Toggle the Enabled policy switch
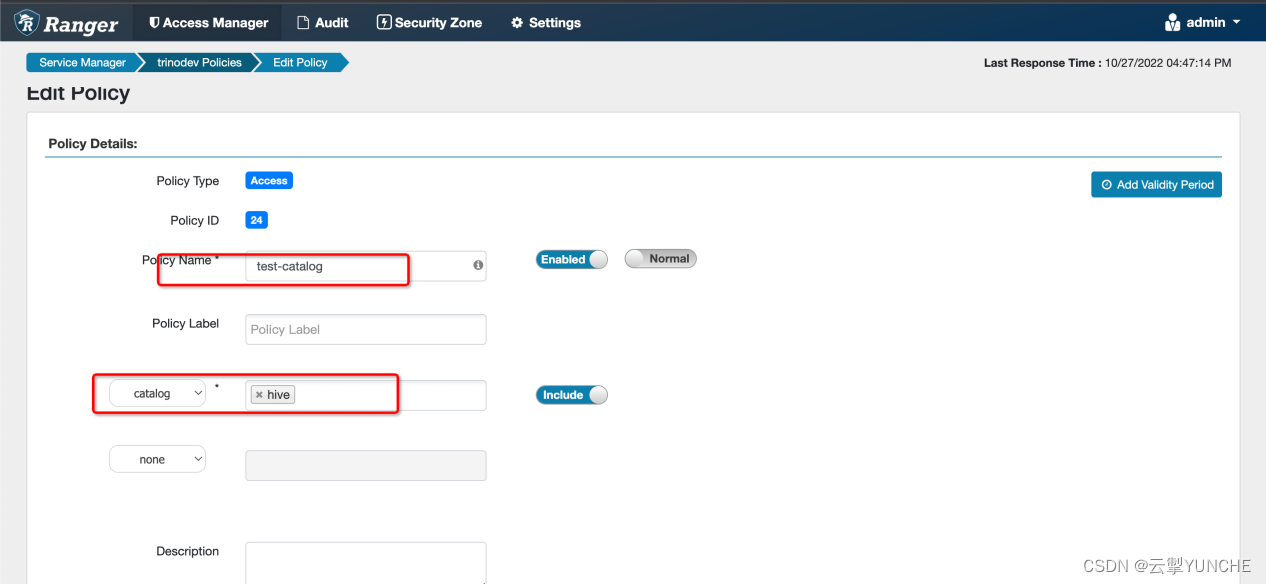The image size is (1266, 584). [x=572, y=259]
